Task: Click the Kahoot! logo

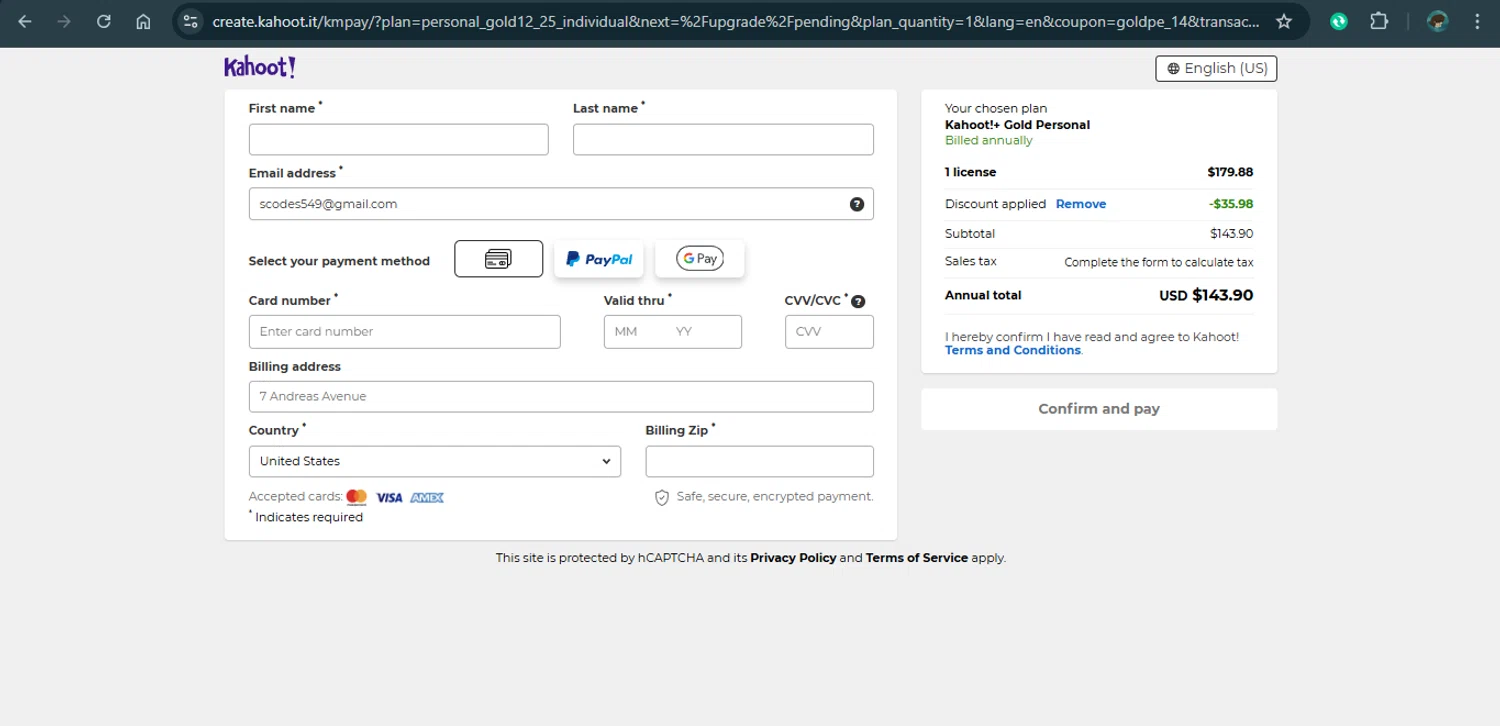Action: coord(259,67)
